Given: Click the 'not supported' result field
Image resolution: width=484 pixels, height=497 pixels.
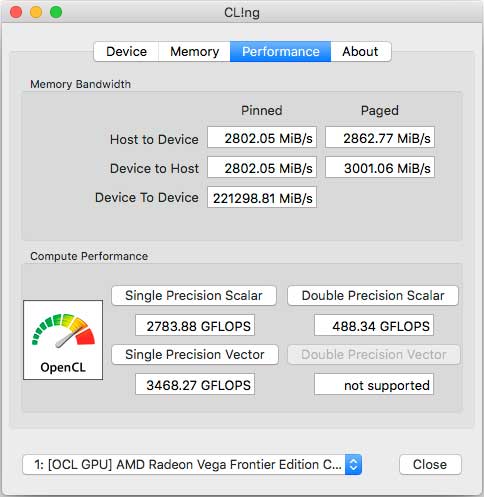Looking at the screenshot, I should (374, 384).
